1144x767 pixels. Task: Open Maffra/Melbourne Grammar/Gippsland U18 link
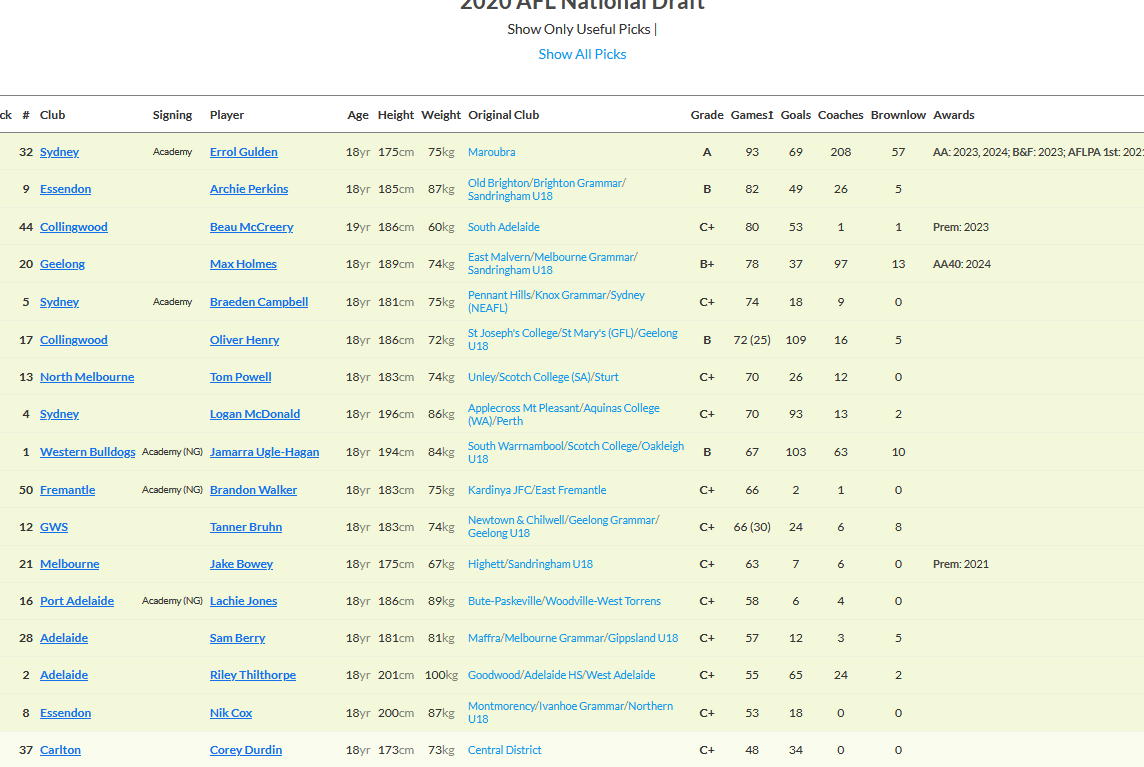[573, 638]
